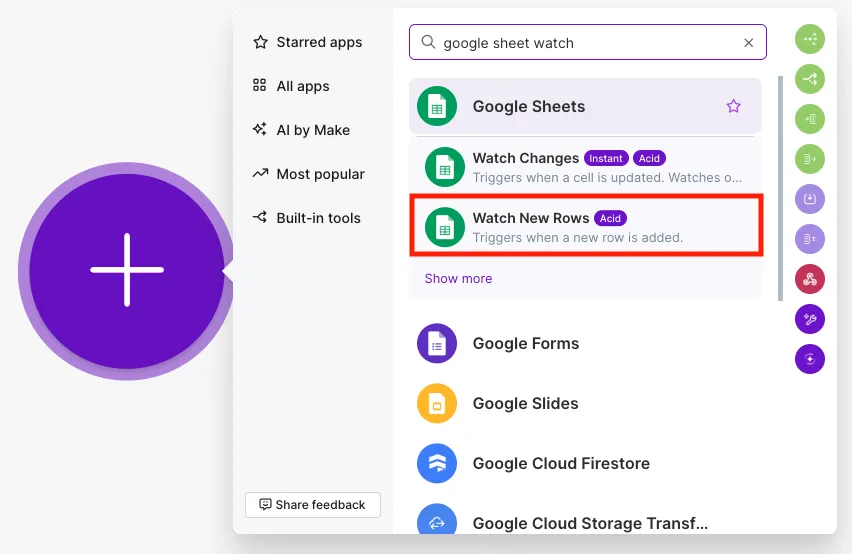Click the search magnifier icon
Screen dimensions: 852x554
tap(428, 42)
